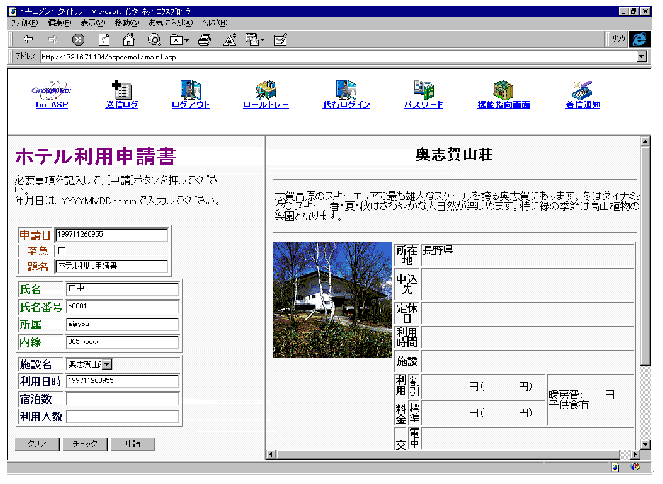The height and width of the screenshot is (484, 663).
Task: Click the 宿泊数 input field
Action: pos(122,399)
